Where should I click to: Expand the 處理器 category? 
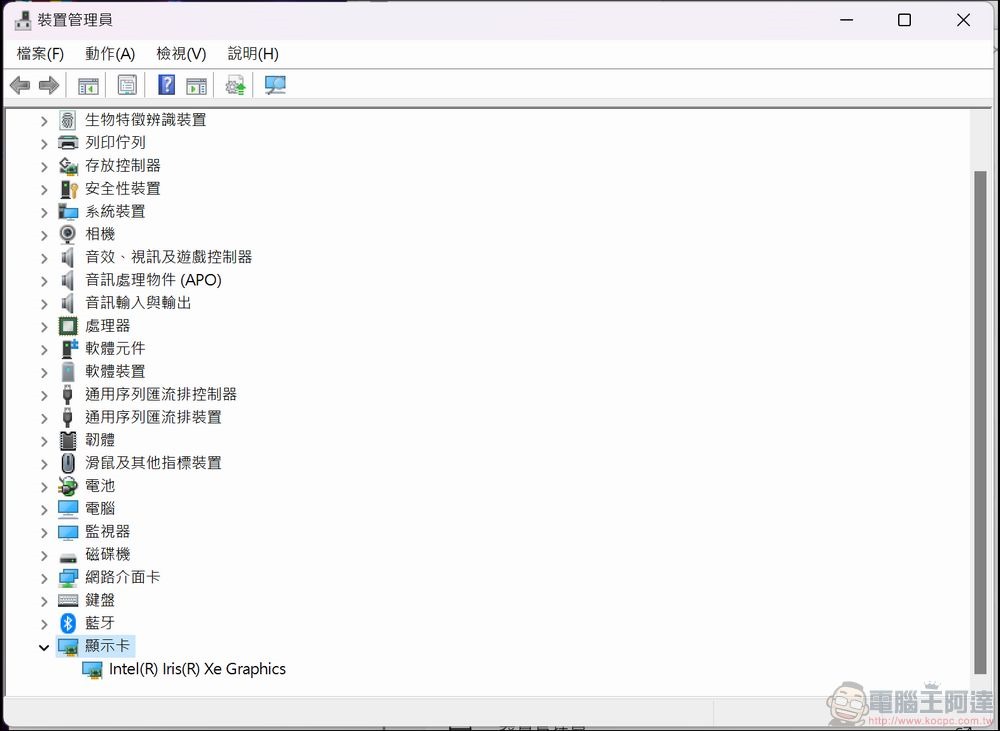[43, 325]
